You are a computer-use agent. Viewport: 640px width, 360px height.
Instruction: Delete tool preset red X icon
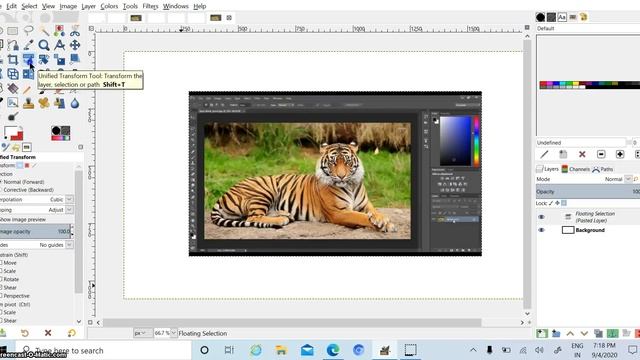48,333
